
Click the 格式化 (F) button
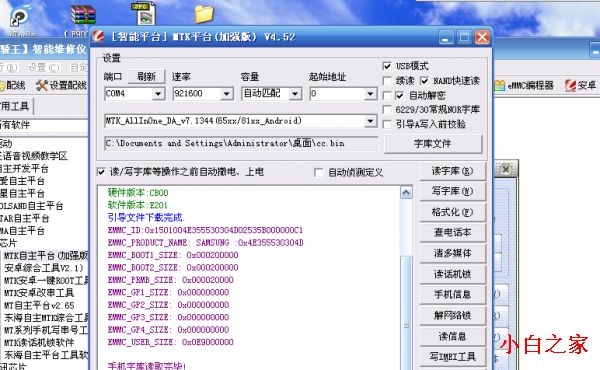click(452, 212)
